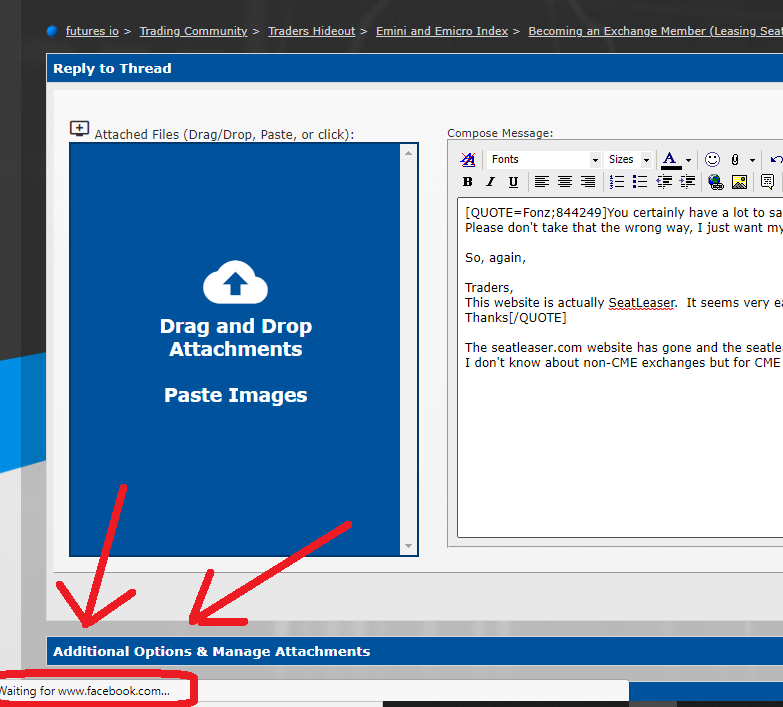
Task: Insert an unordered bullet list
Action: click(x=640, y=182)
